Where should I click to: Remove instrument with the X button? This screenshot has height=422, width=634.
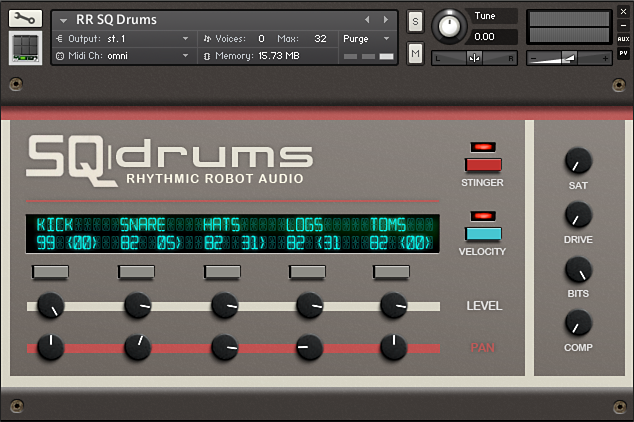623,12
